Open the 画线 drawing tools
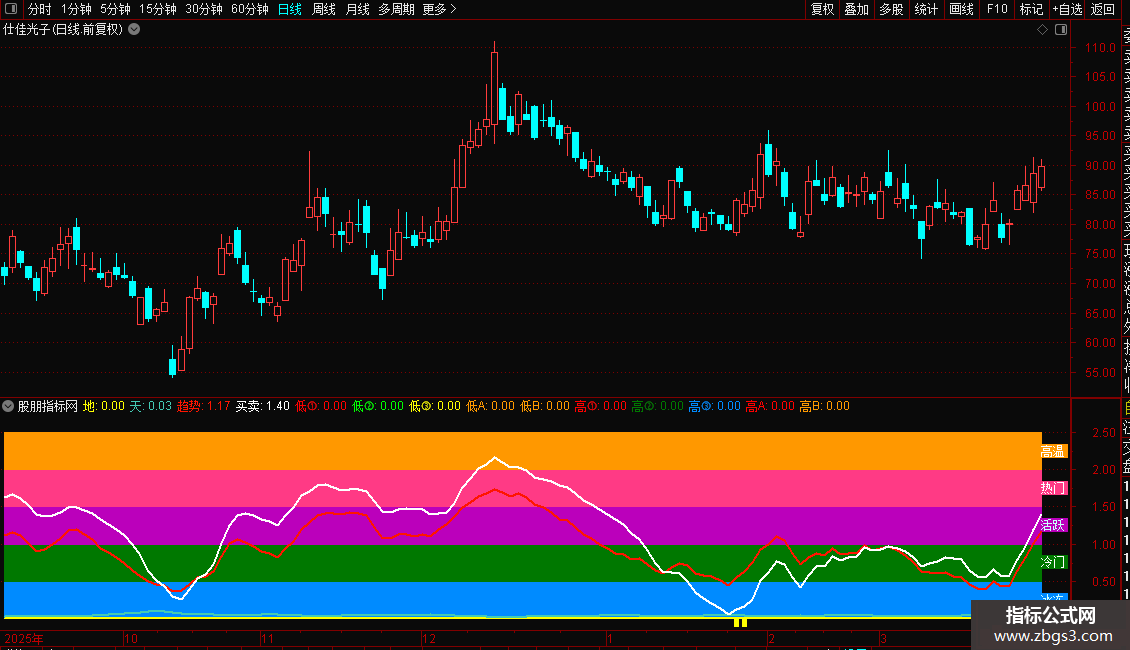Viewport: 1130px width, 650px height. 961,9
